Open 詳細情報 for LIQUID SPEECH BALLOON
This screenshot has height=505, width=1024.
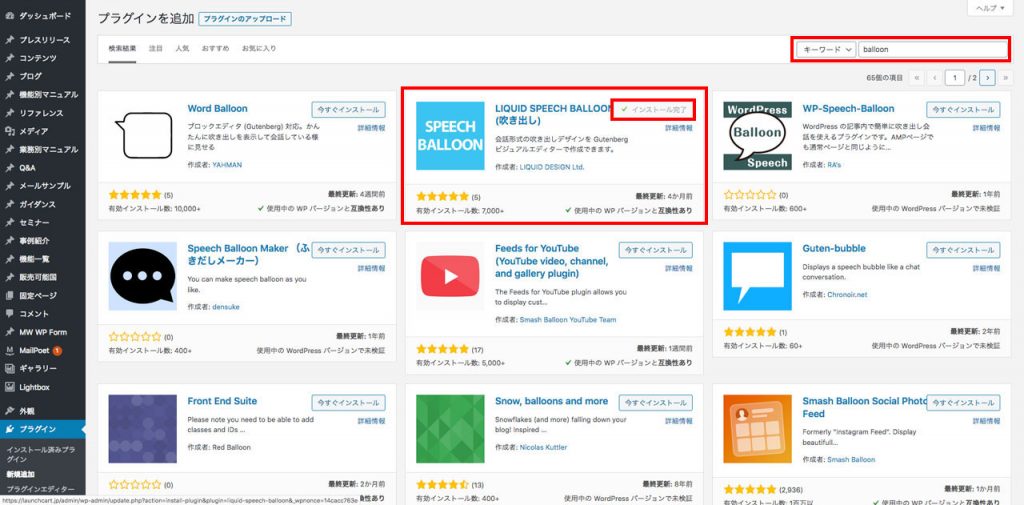[x=679, y=128]
